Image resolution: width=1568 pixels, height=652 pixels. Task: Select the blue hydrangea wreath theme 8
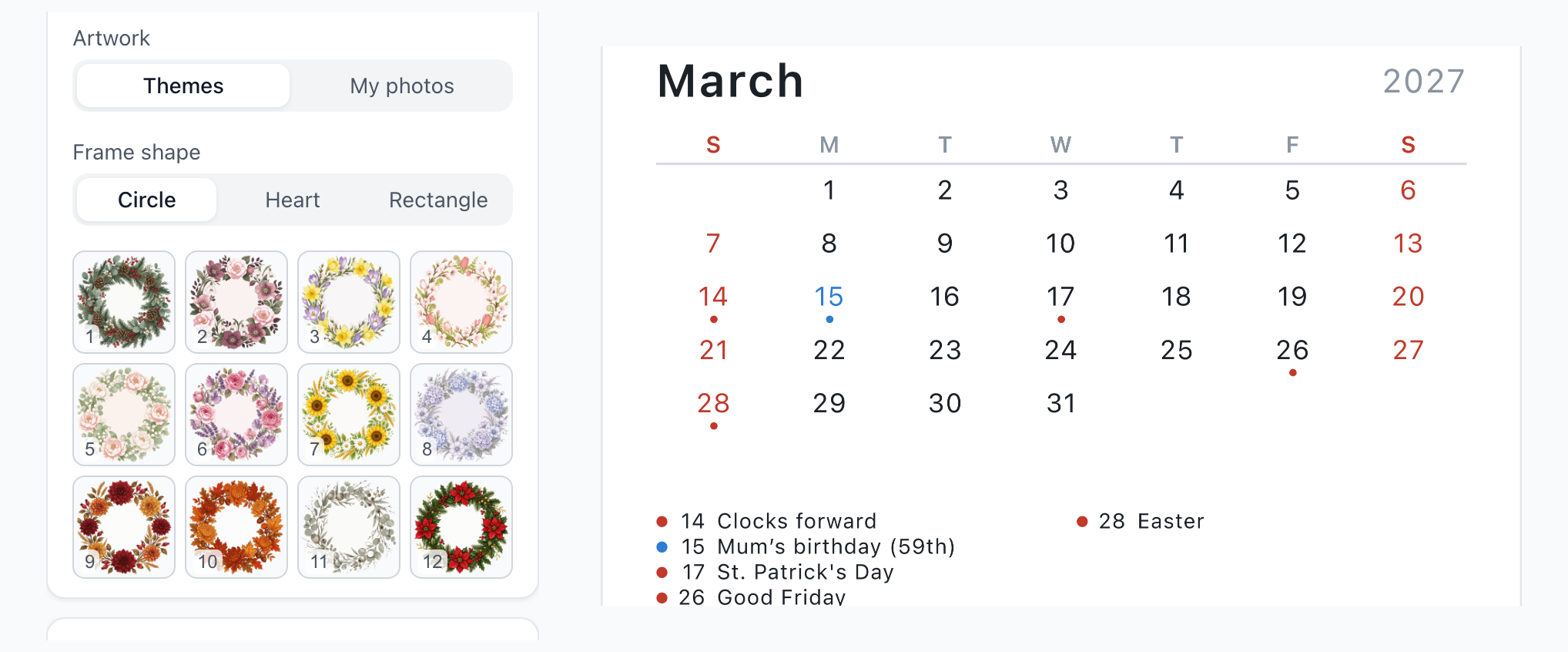pos(461,415)
